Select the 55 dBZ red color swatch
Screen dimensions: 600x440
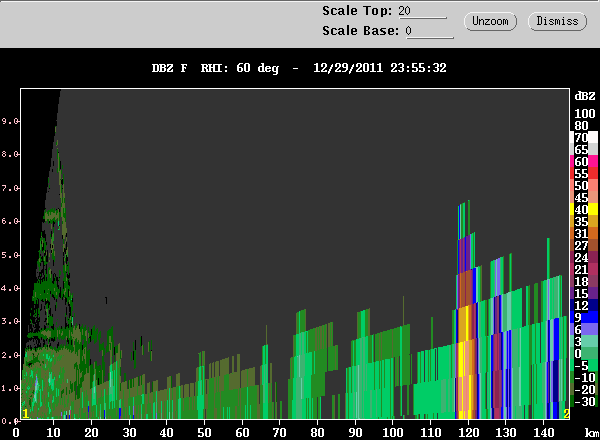pyautogui.click(x=593, y=173)
